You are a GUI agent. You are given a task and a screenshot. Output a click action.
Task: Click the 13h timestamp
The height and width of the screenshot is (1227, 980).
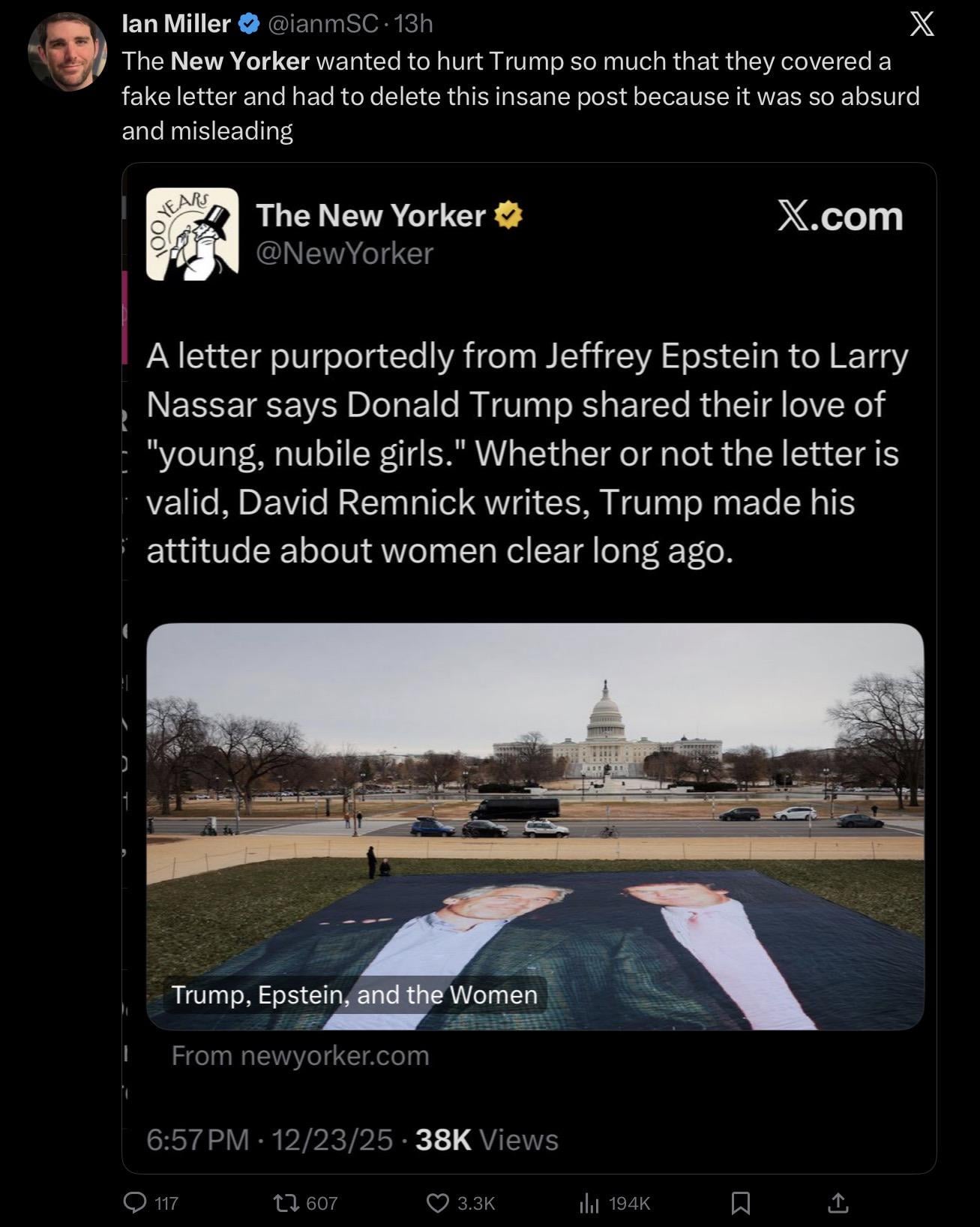coord(413,24)
